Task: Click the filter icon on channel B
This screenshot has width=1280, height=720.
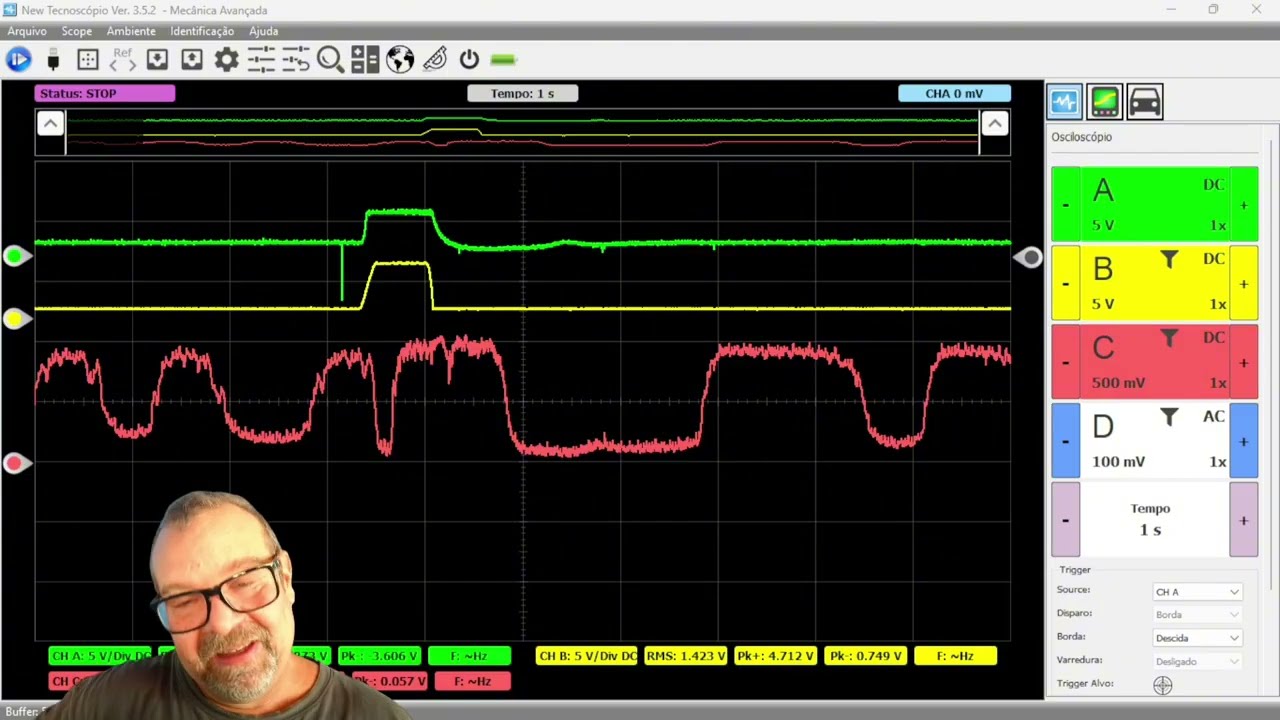Action: pos(1169,260)
